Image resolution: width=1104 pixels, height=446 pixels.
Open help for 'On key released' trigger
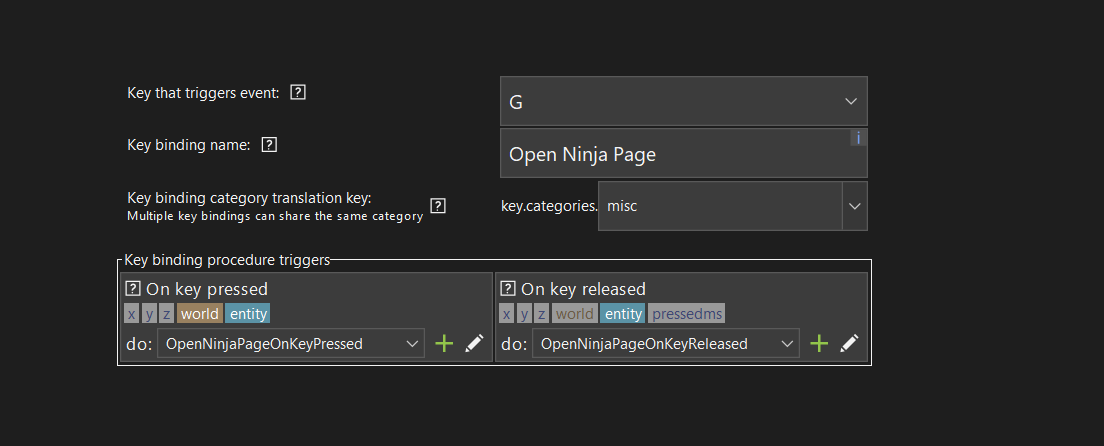coord(507,289)
